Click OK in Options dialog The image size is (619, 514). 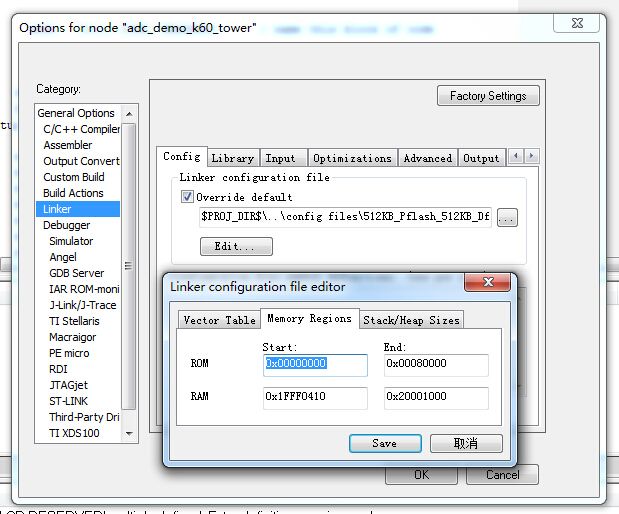pyautogui.click(x=421, y=475)
